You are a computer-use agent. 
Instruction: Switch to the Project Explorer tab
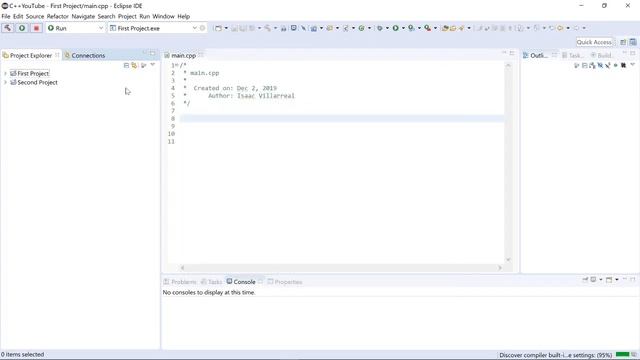[31, 55]
